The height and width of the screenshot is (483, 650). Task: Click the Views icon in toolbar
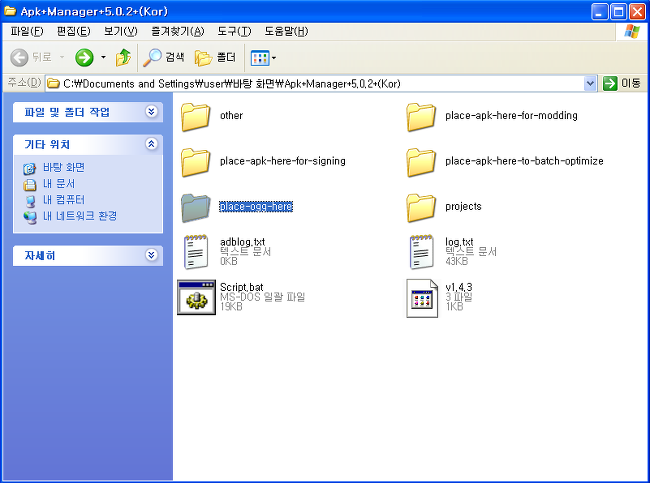coord(260,58)
